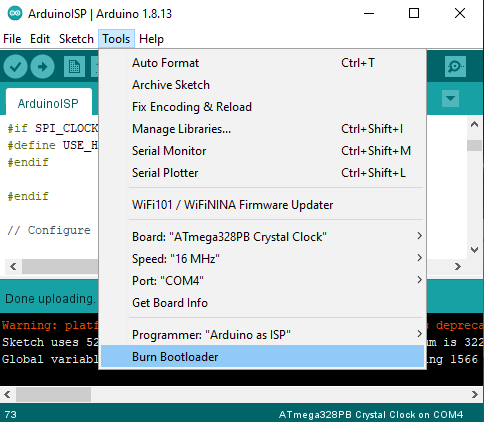Click Burn Bootloader
This screenshot has height=422, width=484.
(262, 357)
